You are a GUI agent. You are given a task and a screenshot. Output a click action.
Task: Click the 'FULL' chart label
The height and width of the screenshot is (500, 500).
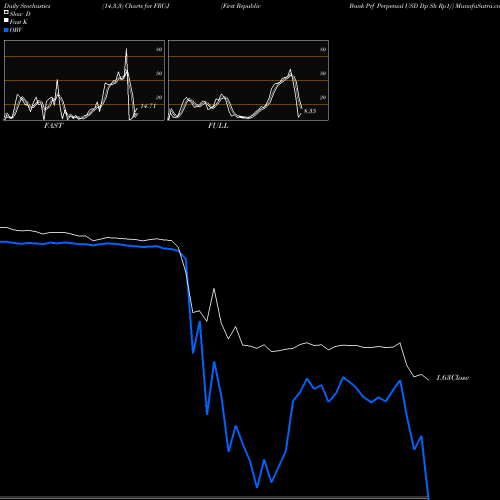218,126
